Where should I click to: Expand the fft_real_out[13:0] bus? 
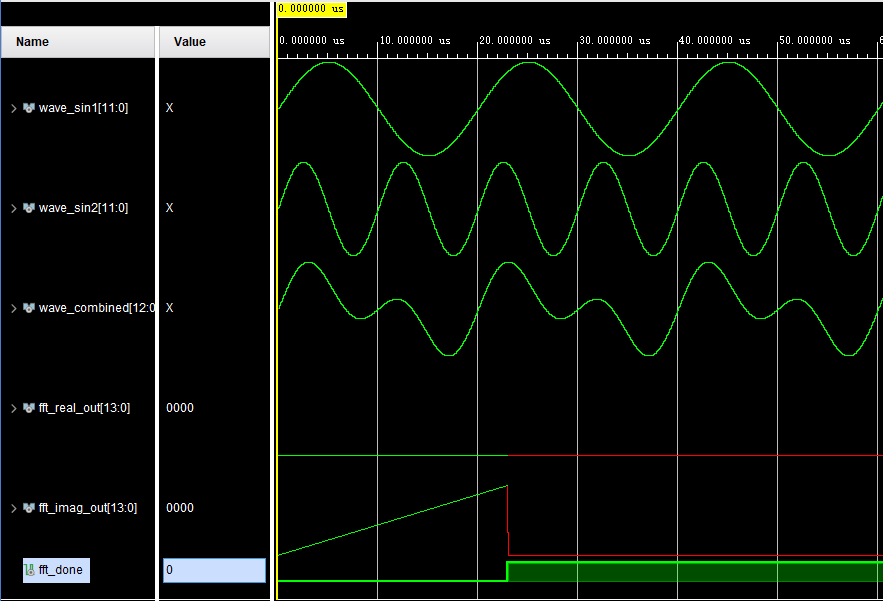pos(14,408)
